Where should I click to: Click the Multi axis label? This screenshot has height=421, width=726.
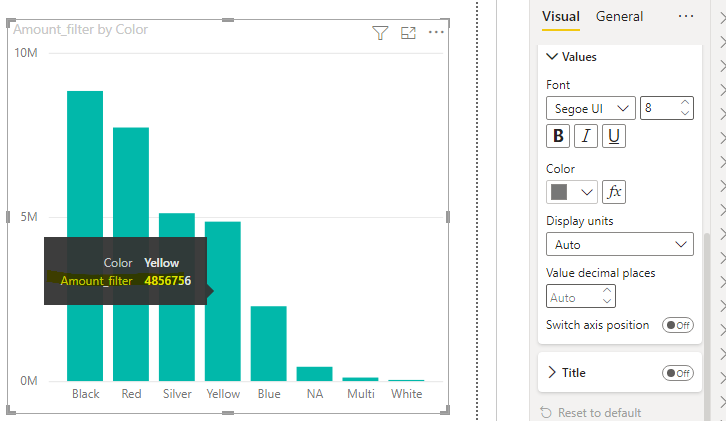click(x=361, y=394)
